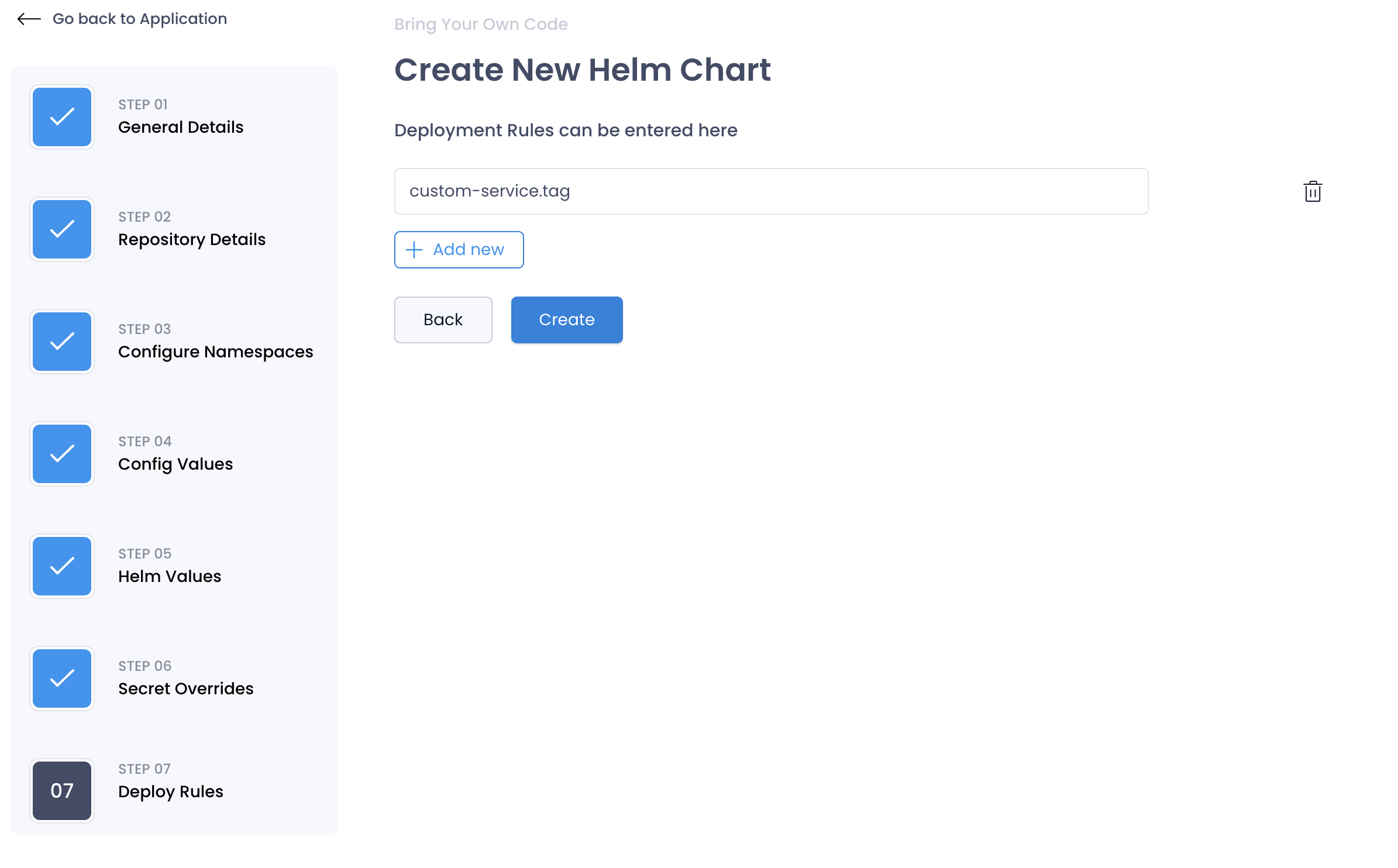Click the plus icon in Add new
Image resolution: width=1398 pixels, height=868 pixels.
tap(414, 250)
